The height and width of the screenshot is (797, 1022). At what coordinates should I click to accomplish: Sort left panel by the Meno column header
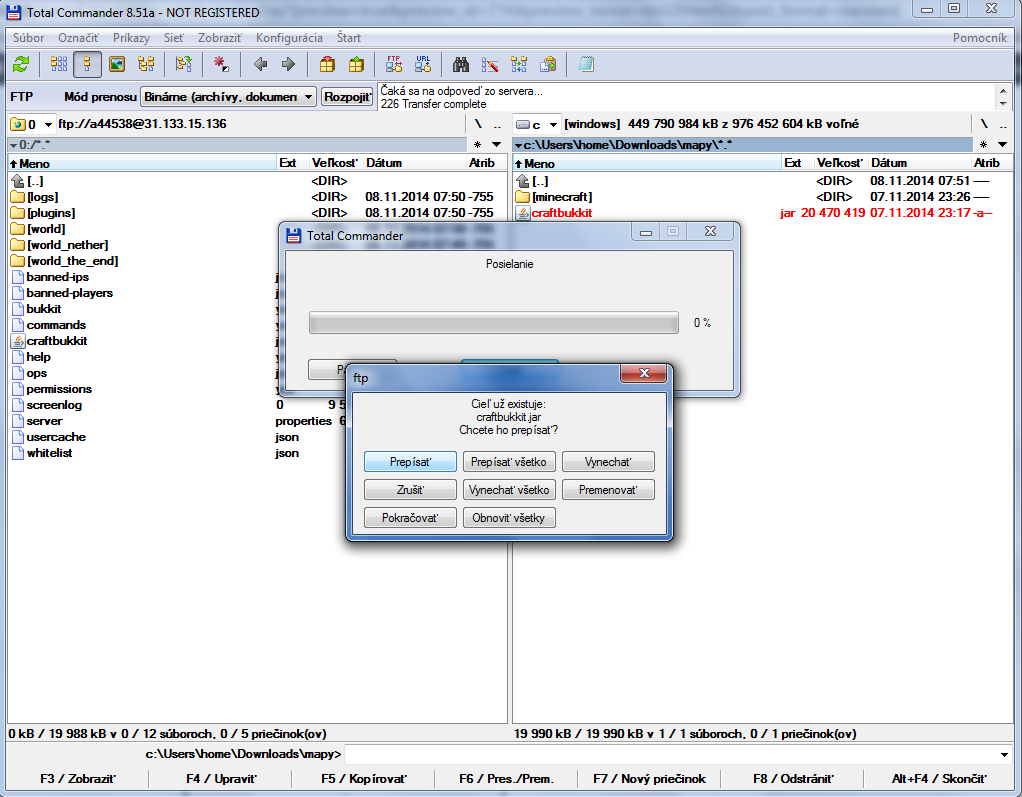pos(143,163)
